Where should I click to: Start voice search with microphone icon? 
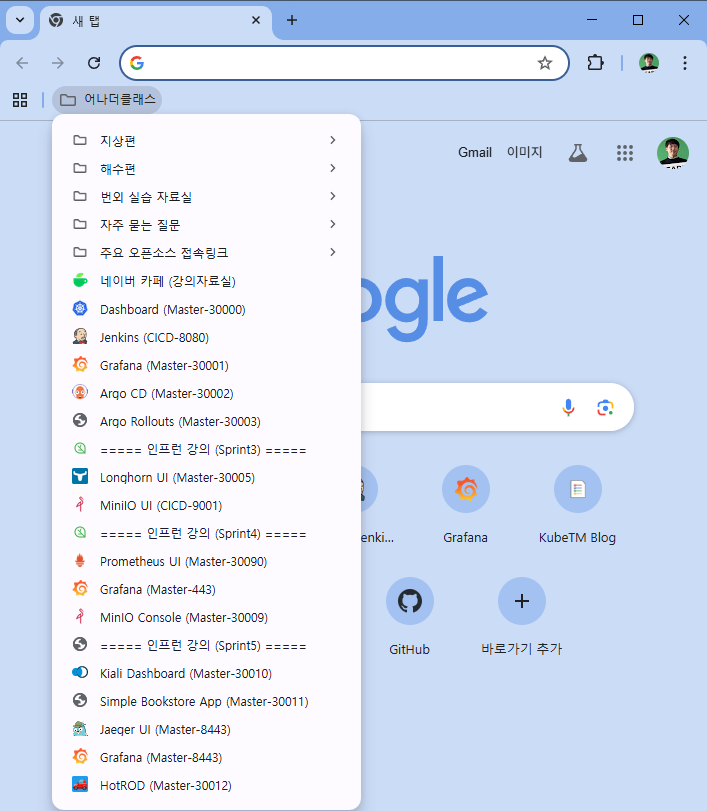(568, 407)
